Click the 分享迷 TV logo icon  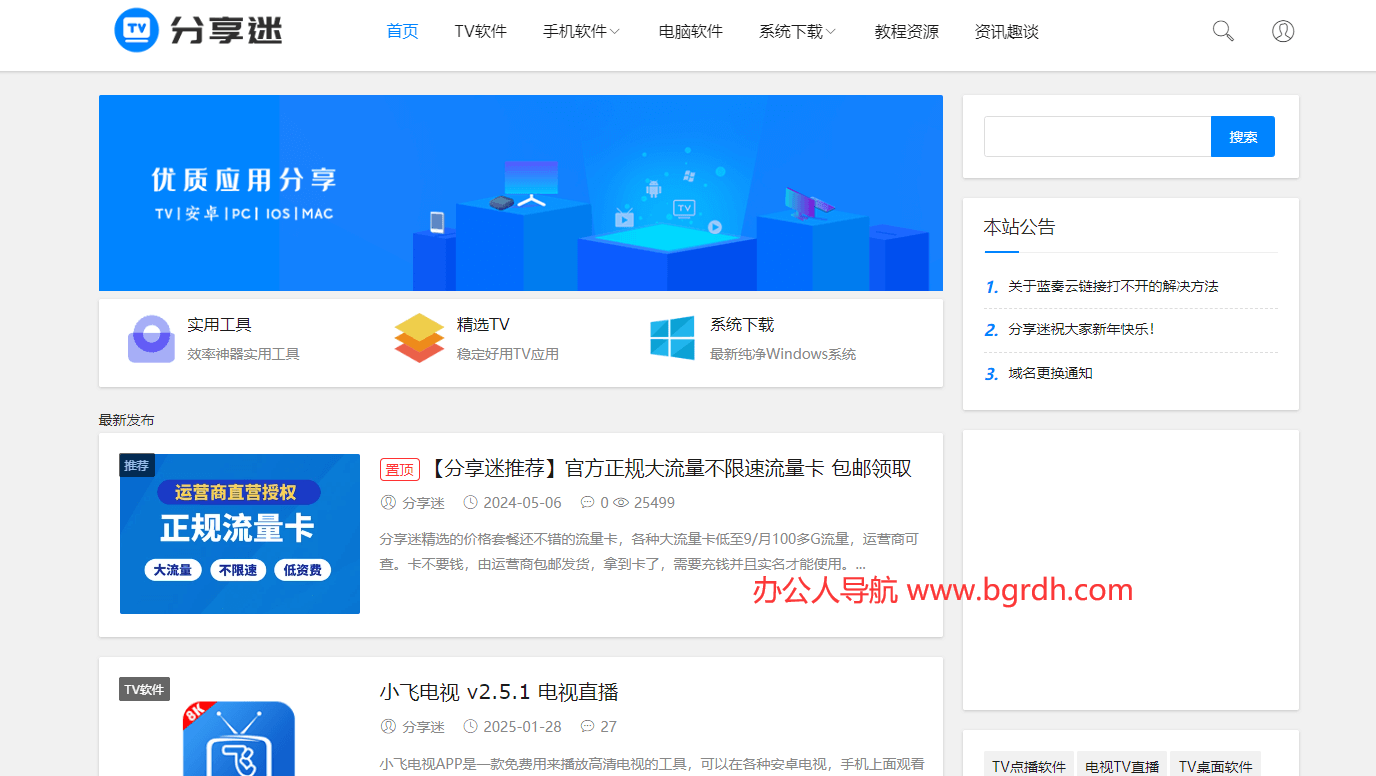coord(137,30)
